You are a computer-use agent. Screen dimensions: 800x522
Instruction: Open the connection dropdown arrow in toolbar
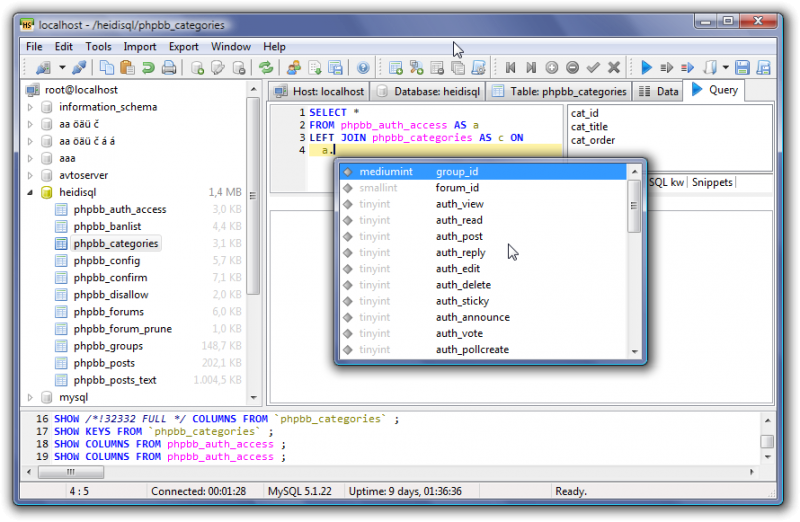point(62,67)
